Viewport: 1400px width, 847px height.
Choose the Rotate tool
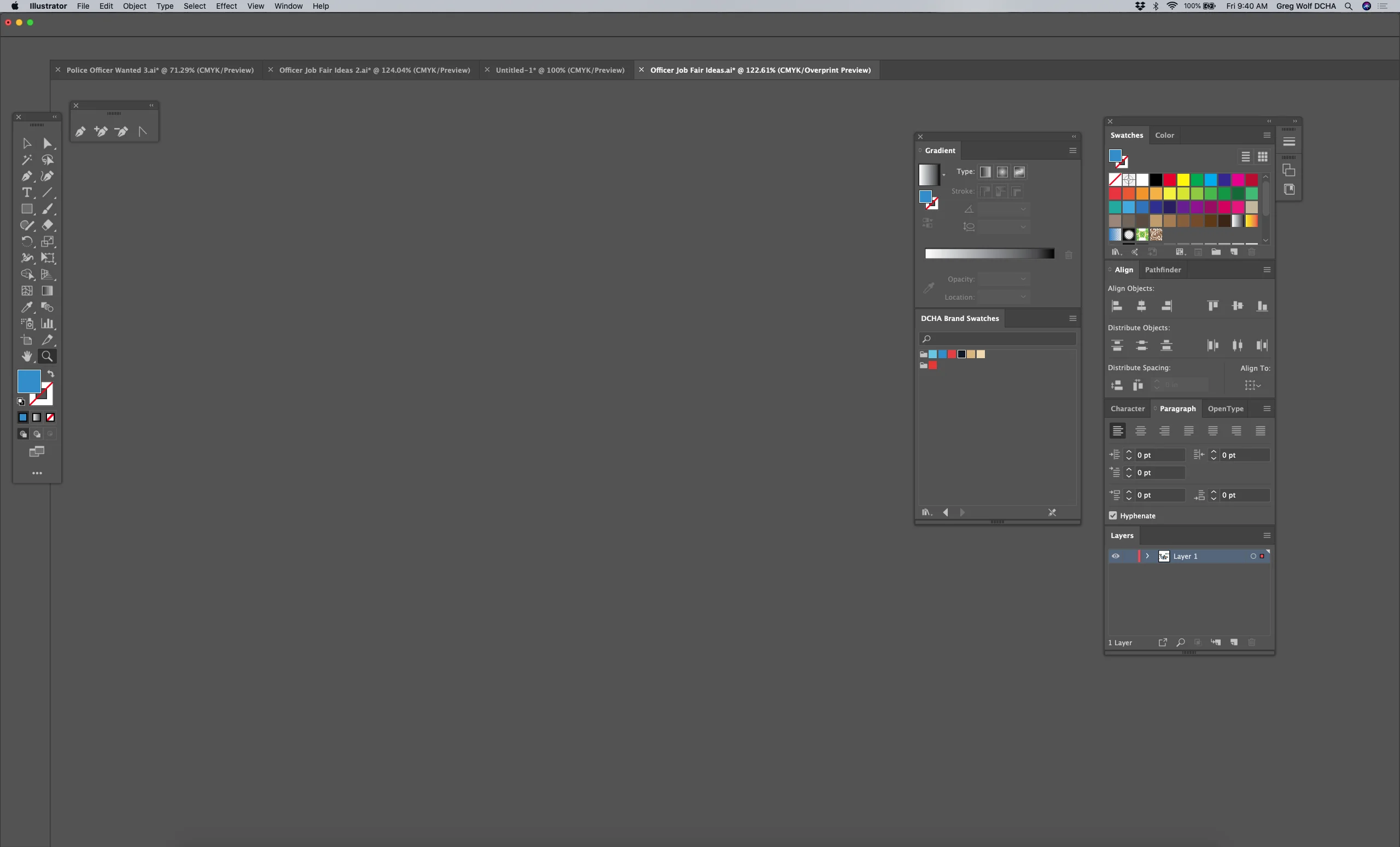click(x=27, y=242)
